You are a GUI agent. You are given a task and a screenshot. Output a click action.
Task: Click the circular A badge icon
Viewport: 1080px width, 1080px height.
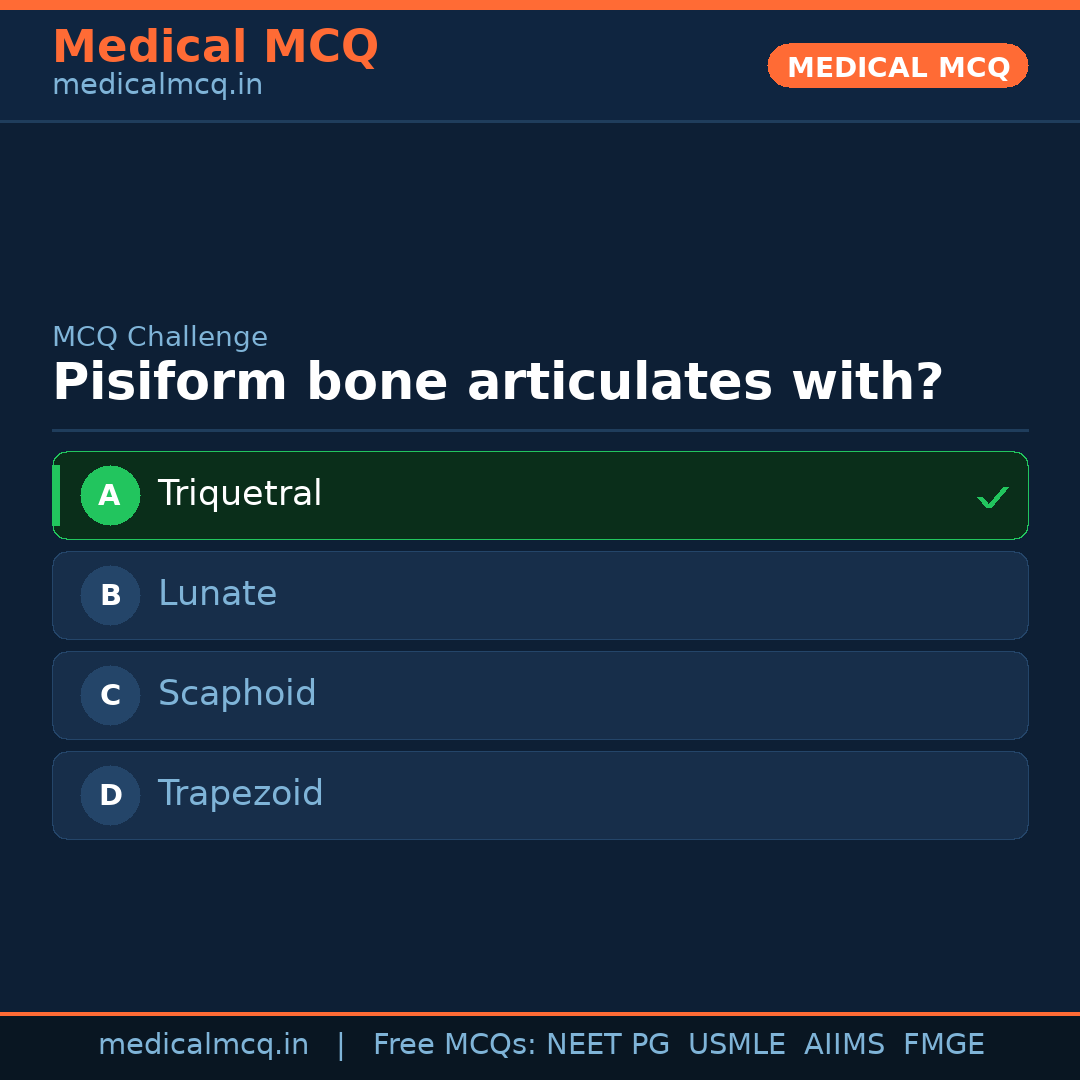(x=110, y=495)
